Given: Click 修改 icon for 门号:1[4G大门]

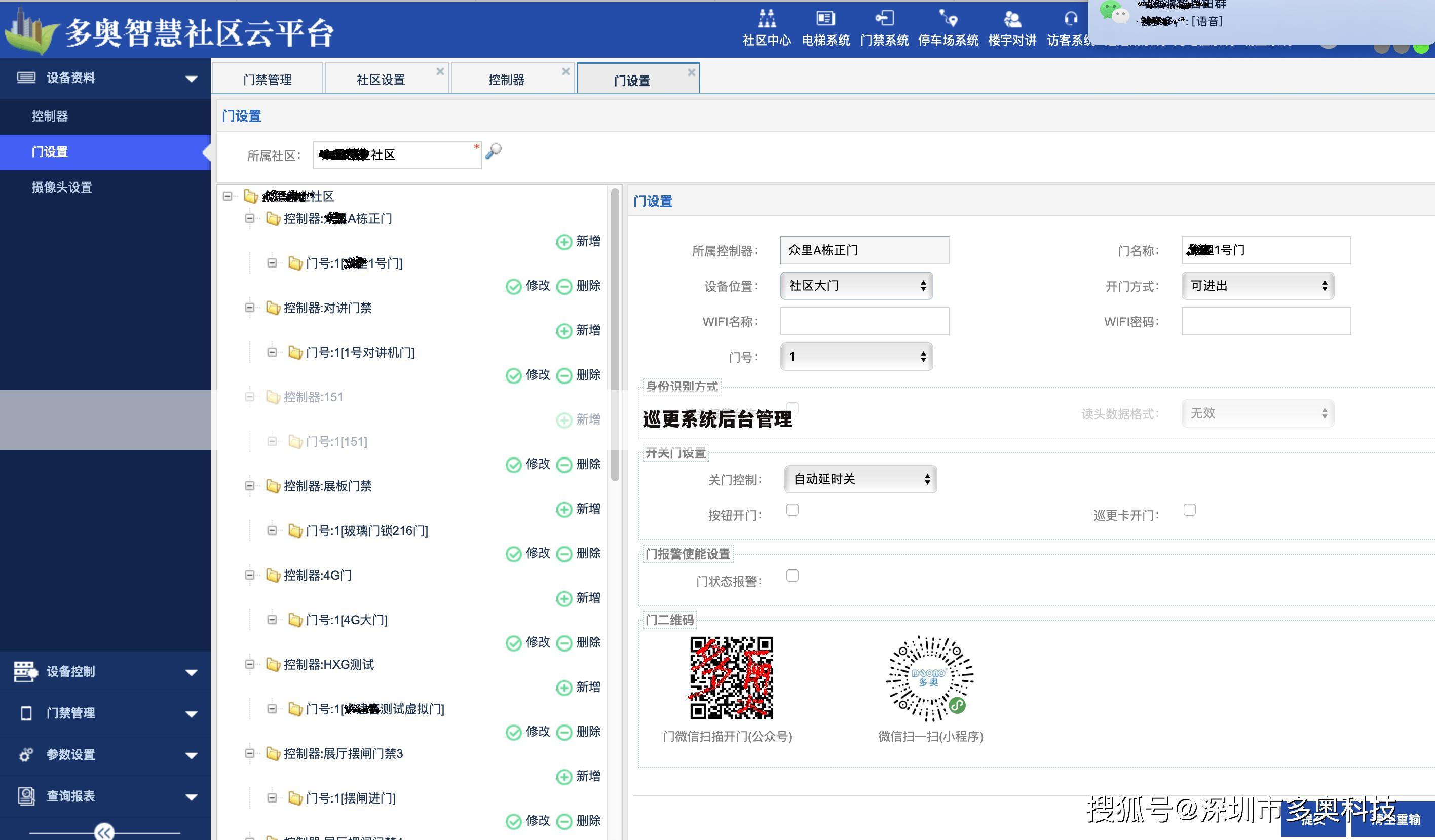Looking at the screenshot, I should click(513, 643).
